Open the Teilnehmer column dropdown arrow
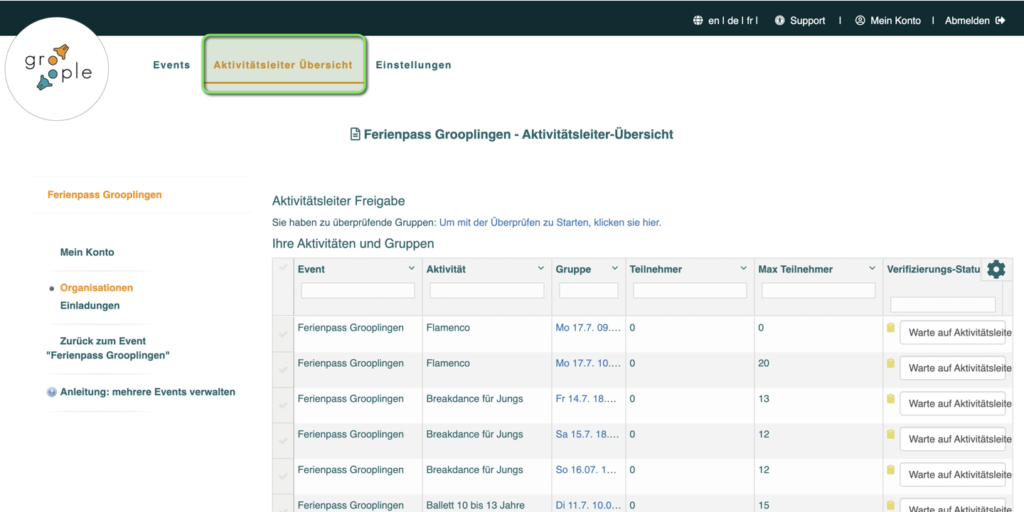1024x512 pixels. [x=743, y=268]
